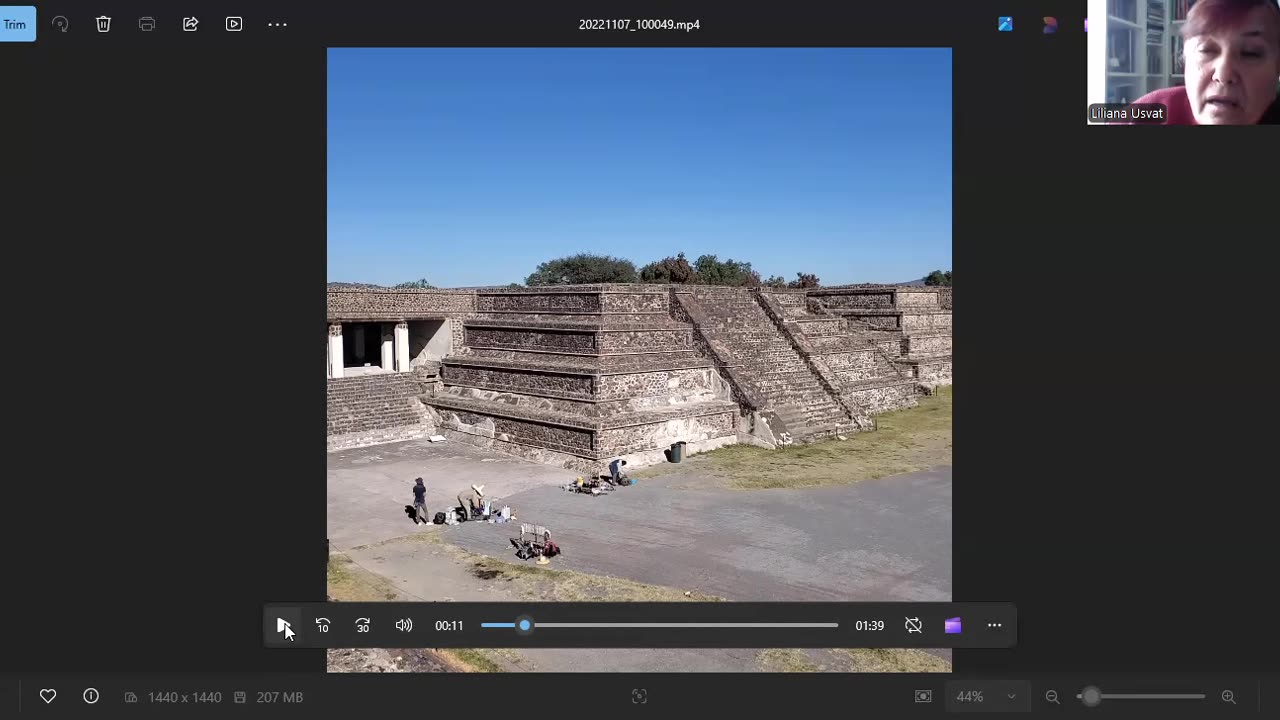Click the 1440 x 1440 dimensions text
This screenshot has width=1280, height=720.
[x=185, y=697]
